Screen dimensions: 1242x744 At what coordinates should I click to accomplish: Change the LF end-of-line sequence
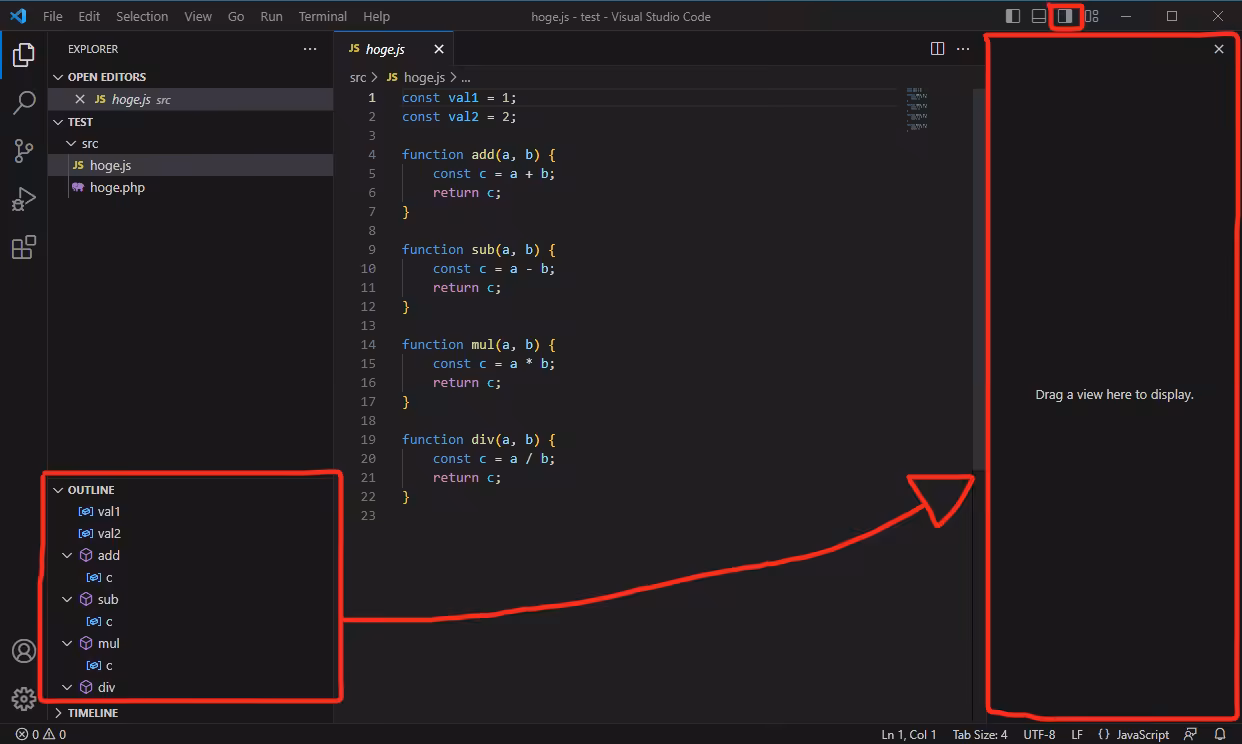(1077, 734)
